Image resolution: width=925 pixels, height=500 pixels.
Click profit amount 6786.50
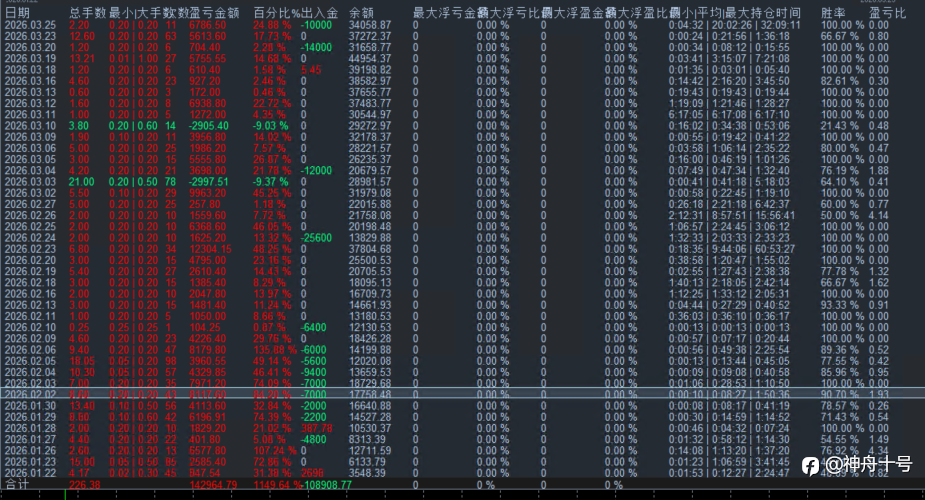[207, 25]
